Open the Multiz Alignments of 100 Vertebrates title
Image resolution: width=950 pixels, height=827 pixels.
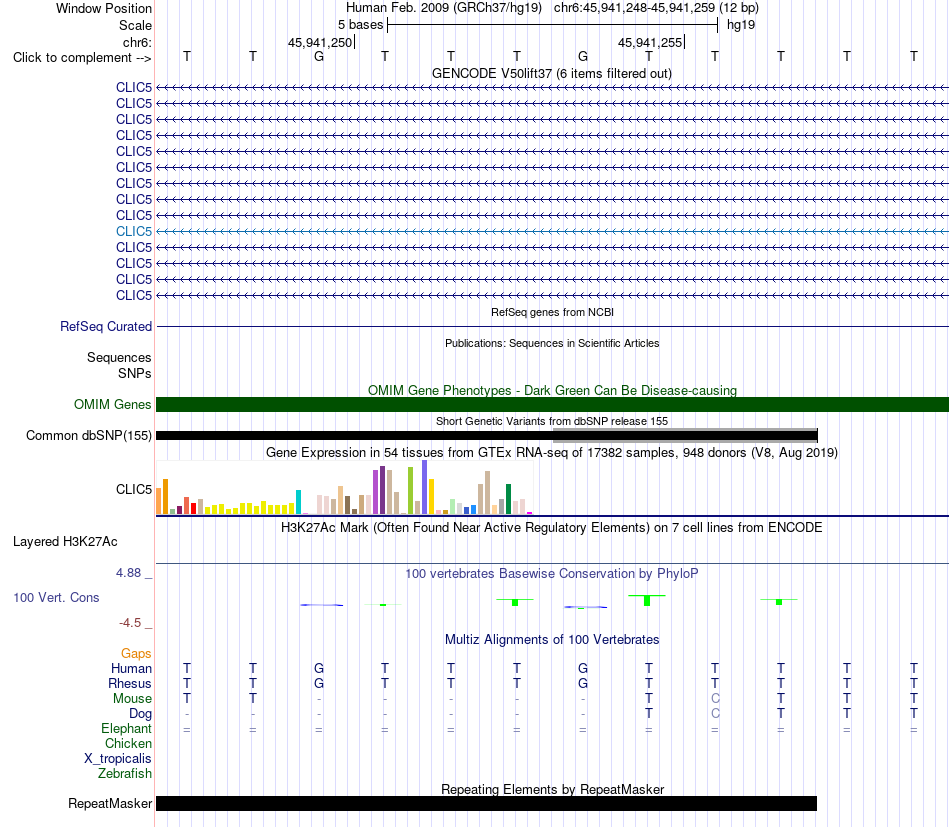(x=552, y=640)
